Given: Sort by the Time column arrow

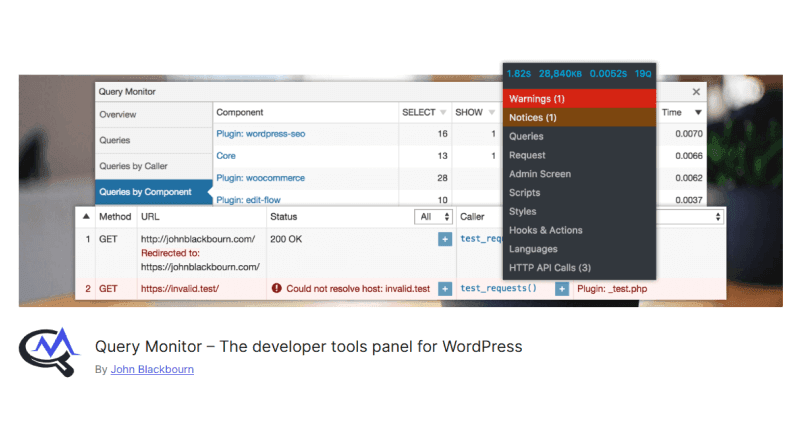Looking at the screenshot, I should [x=697, y=113].
